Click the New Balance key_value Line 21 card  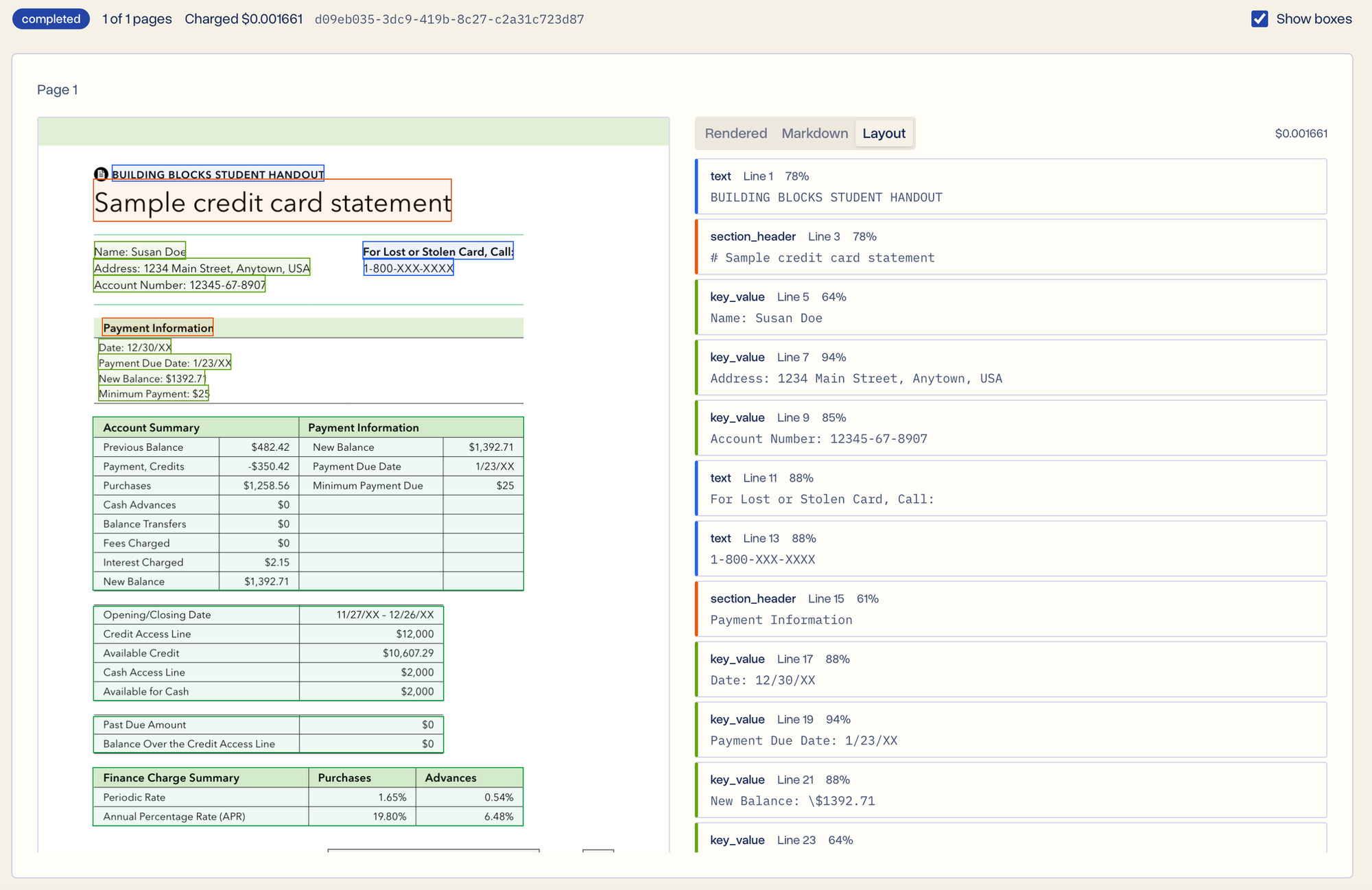click(x=1011, y=791)
